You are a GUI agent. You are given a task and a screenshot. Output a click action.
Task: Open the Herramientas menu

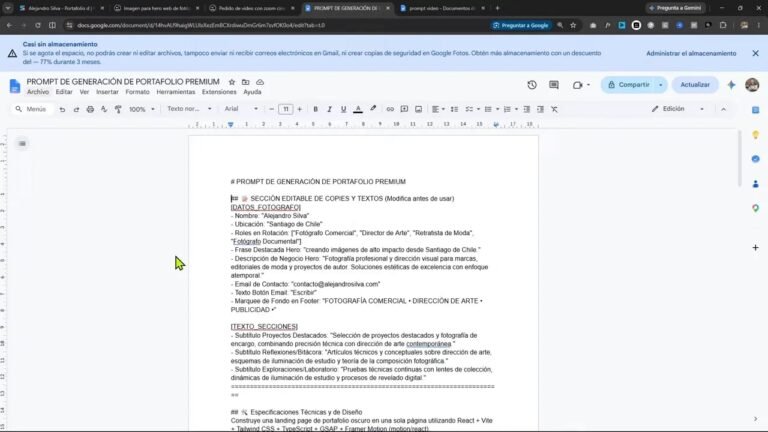[176, 92]
